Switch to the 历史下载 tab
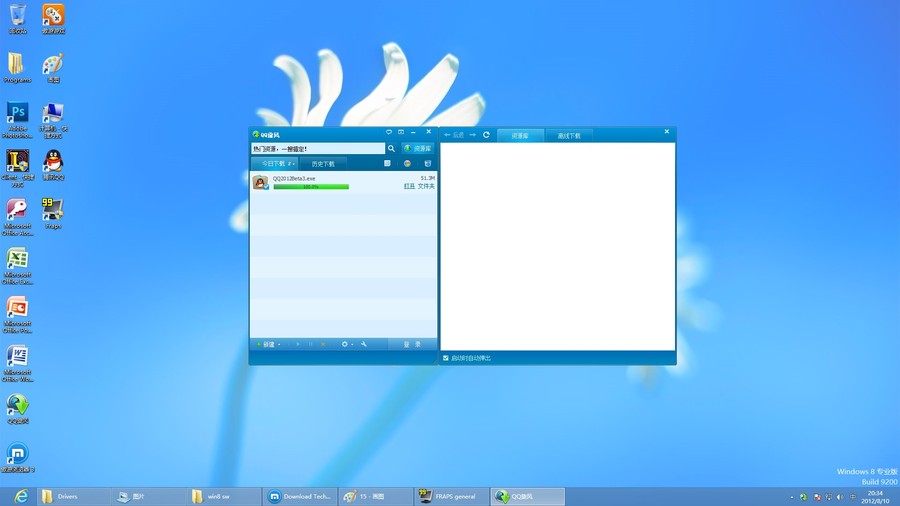Viewport: 900px width, 506px height. [323, 163]
